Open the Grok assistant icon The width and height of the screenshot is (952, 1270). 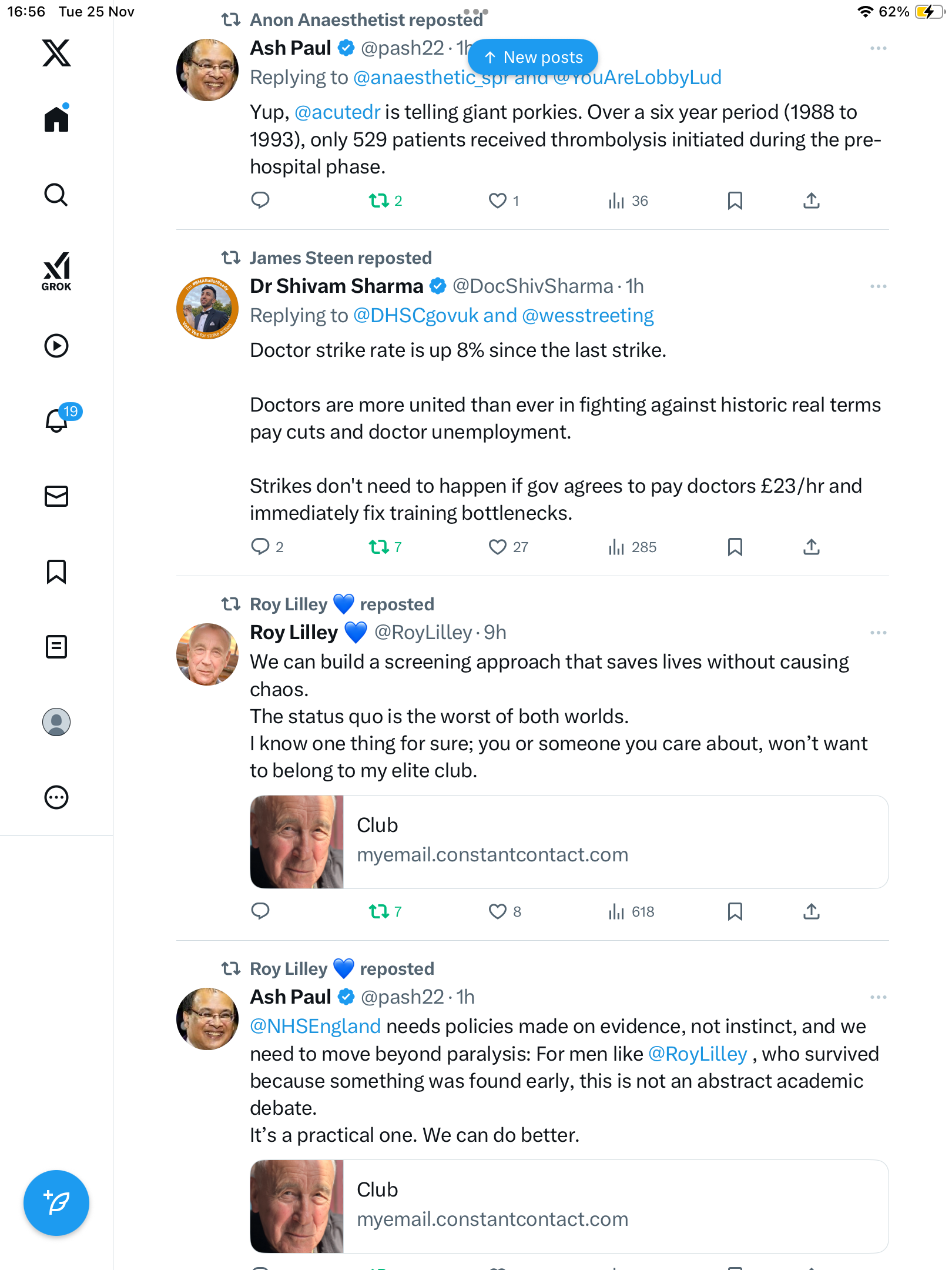(x=56, y=271)
